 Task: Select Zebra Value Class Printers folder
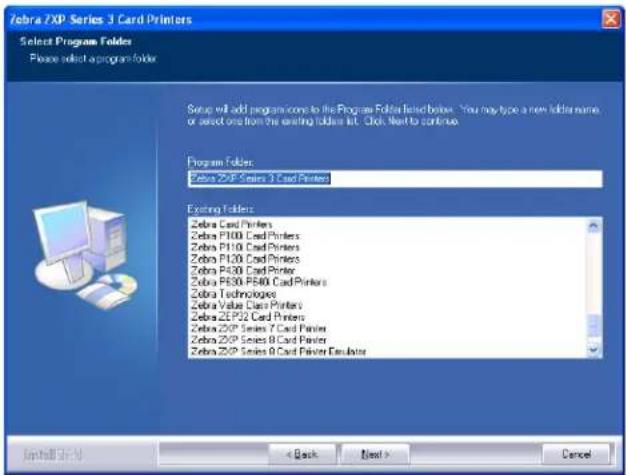click(x=246, y=305)
